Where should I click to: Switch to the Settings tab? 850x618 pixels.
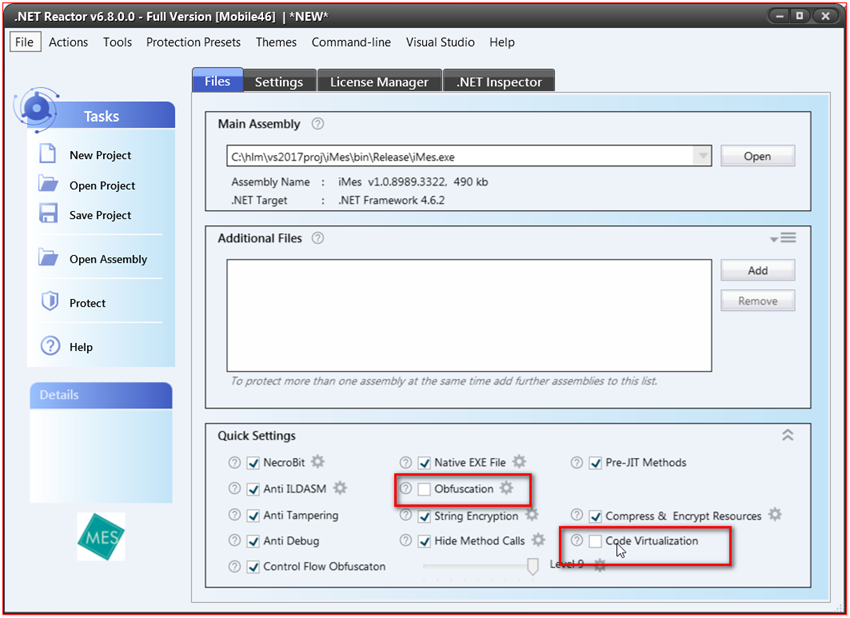point(279,81)
